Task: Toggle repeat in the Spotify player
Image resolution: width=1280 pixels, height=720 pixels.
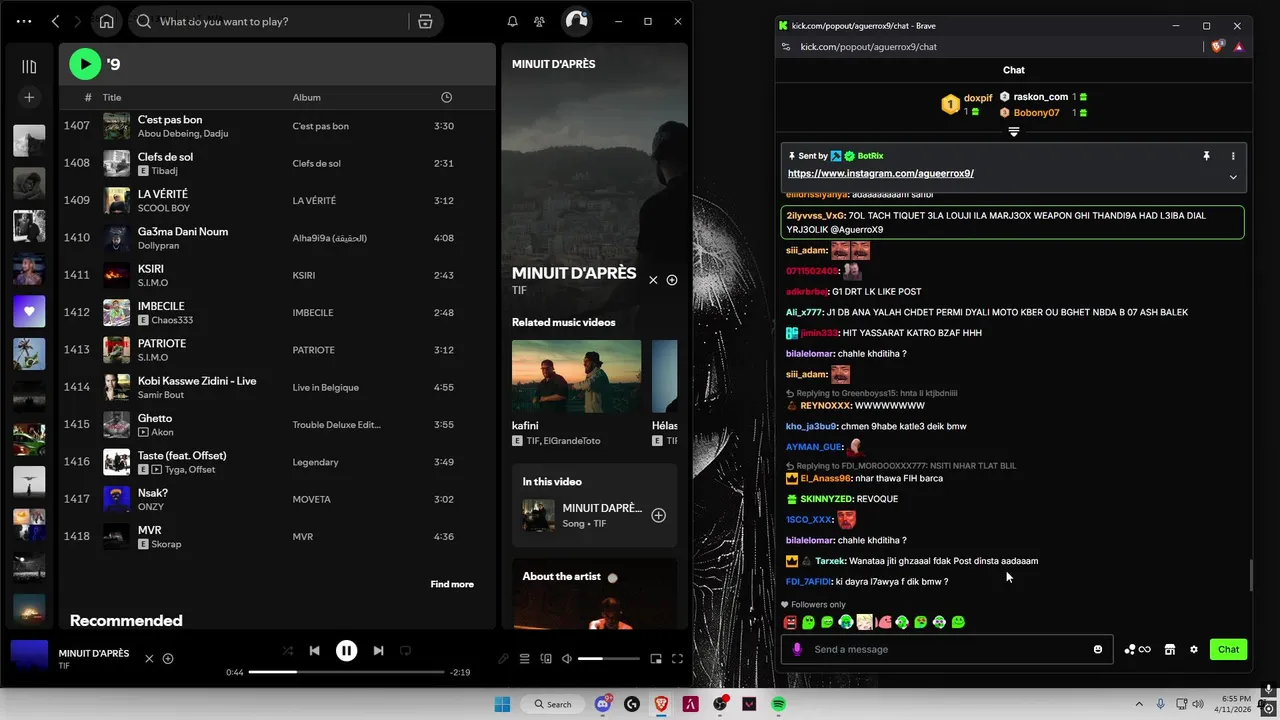Action: [x=405, y=650]
